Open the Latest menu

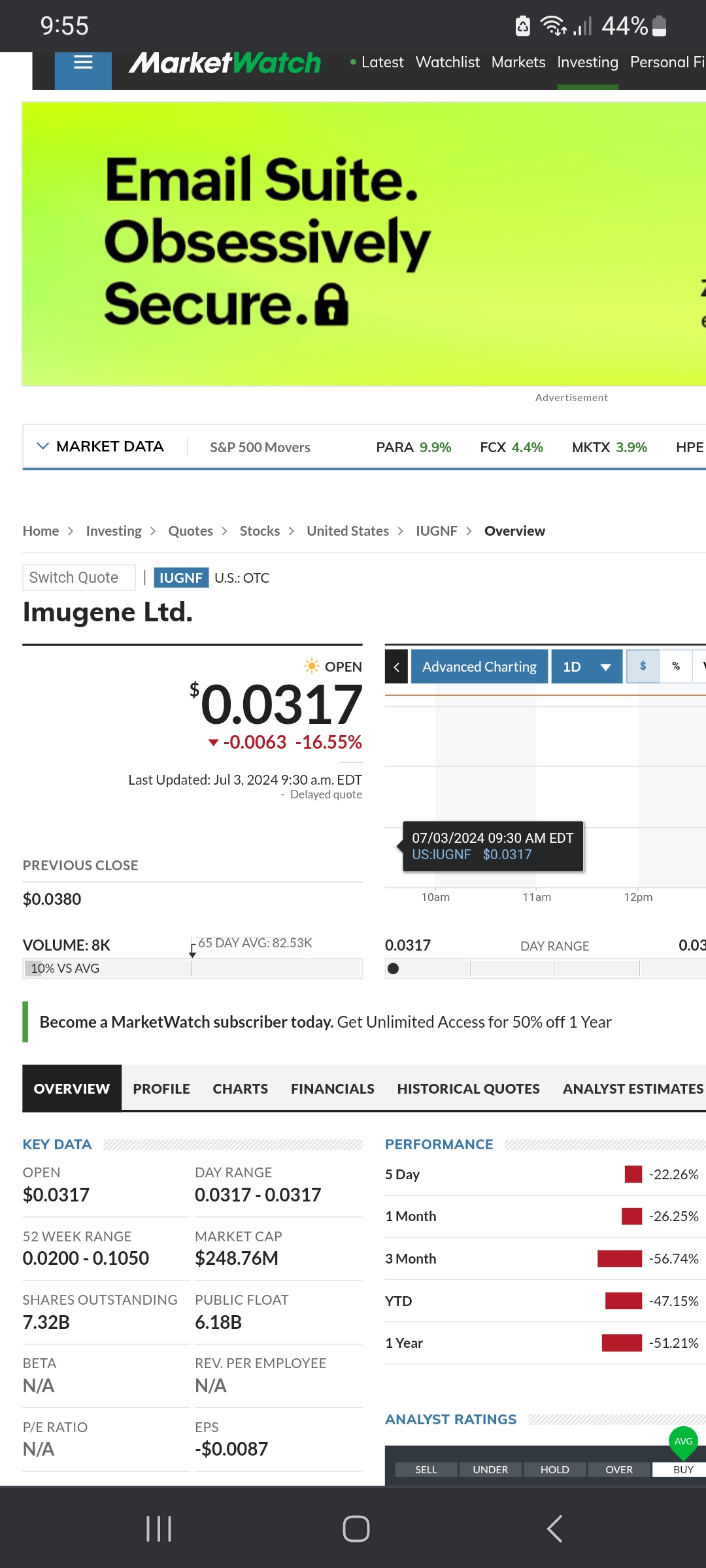pyautogui.click(x=382, y=62)
